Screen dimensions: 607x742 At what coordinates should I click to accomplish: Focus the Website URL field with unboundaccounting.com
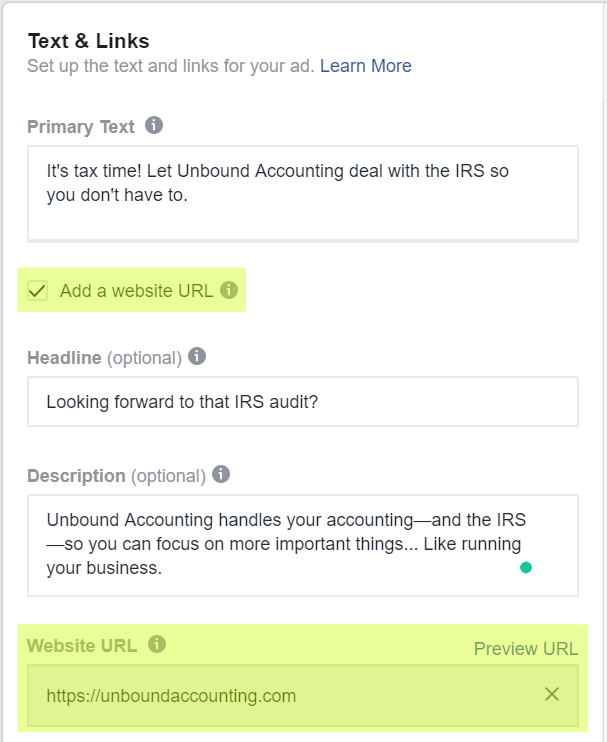[x=303, y=695]
